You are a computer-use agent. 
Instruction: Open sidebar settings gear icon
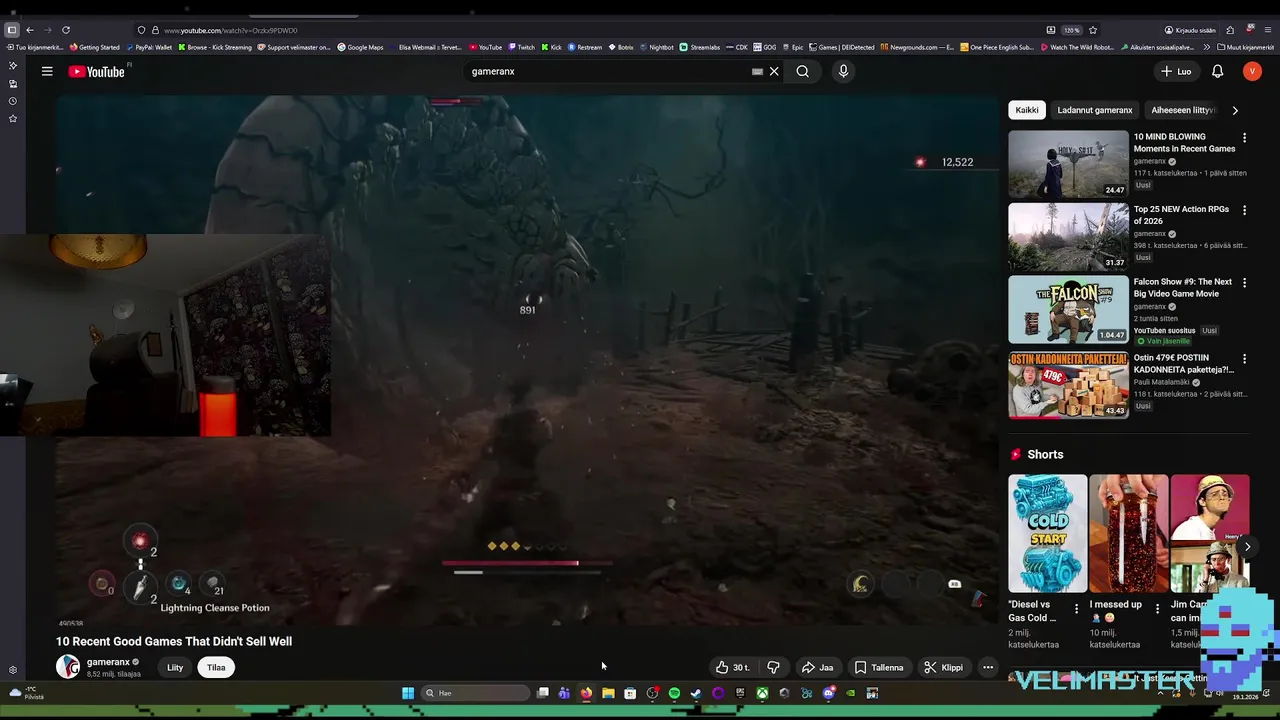coord(12,670)
